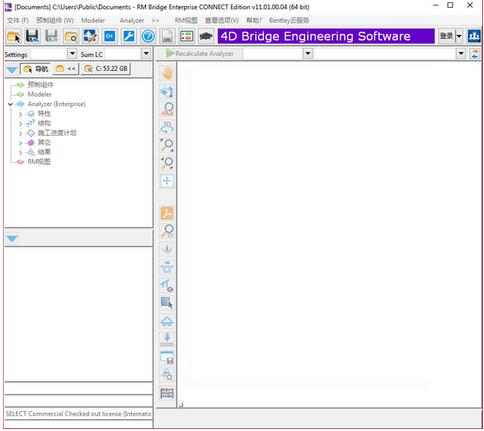Open the dropdown beside Recalculate Analyzer

click(308, 53)
